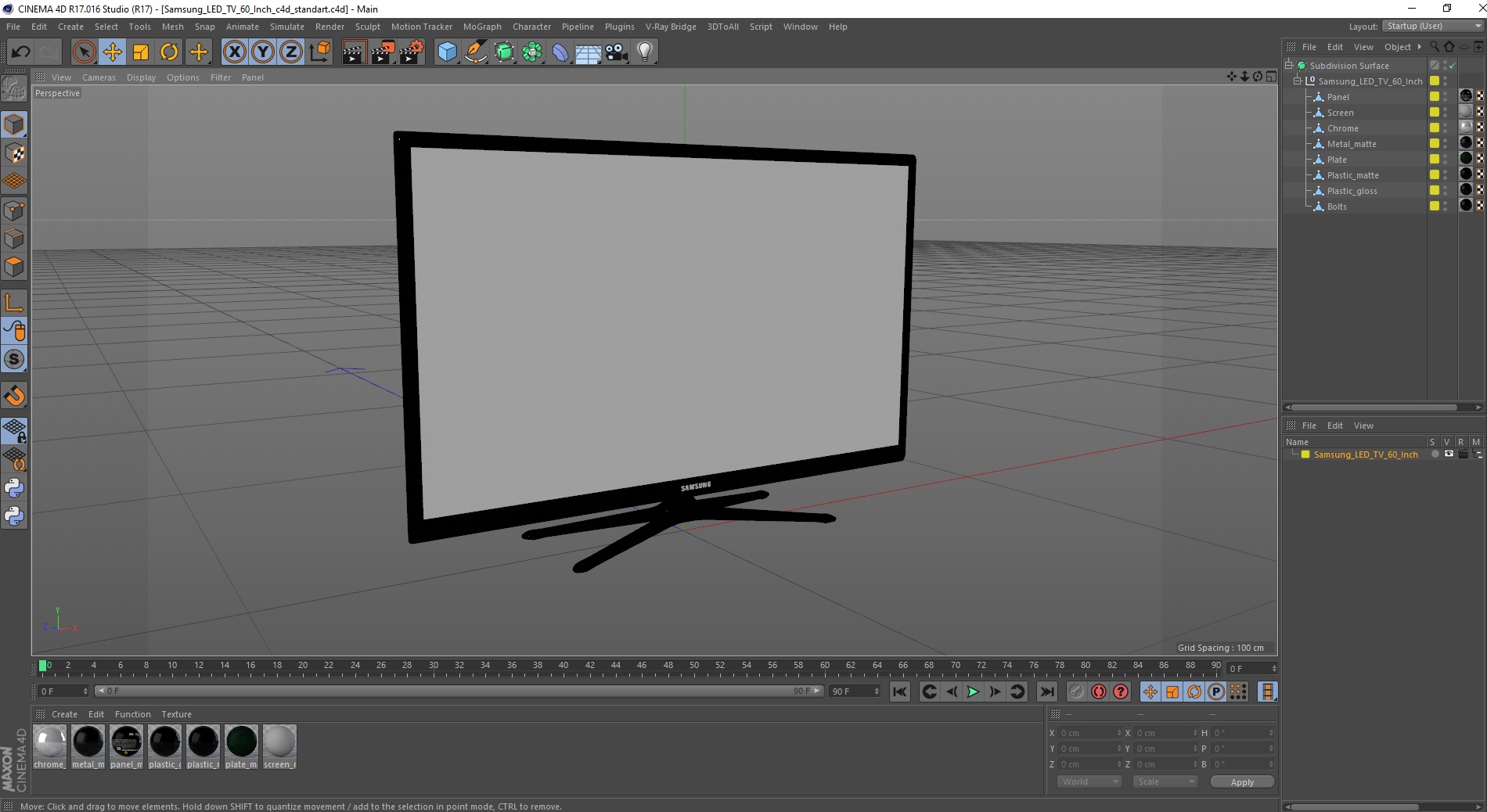The image size is (1487, 812).
Task: Add a Light object
Action: (x=645, y=52)
